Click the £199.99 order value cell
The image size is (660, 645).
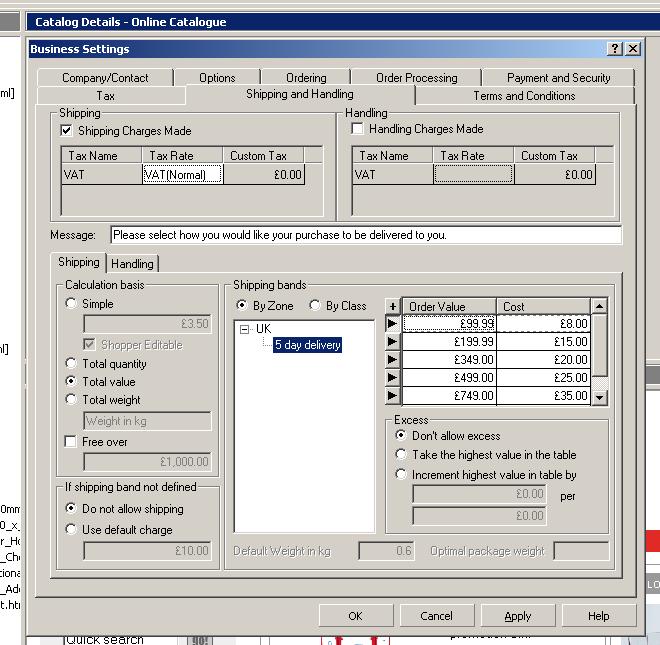tap(449, 341)
